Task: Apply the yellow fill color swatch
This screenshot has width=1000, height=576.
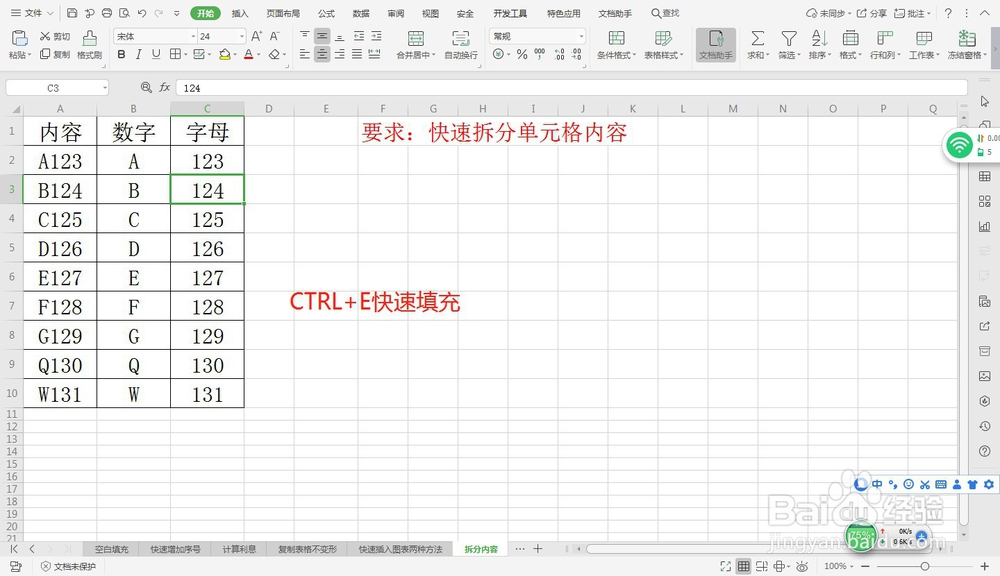Action: click(x=224, y=54)
